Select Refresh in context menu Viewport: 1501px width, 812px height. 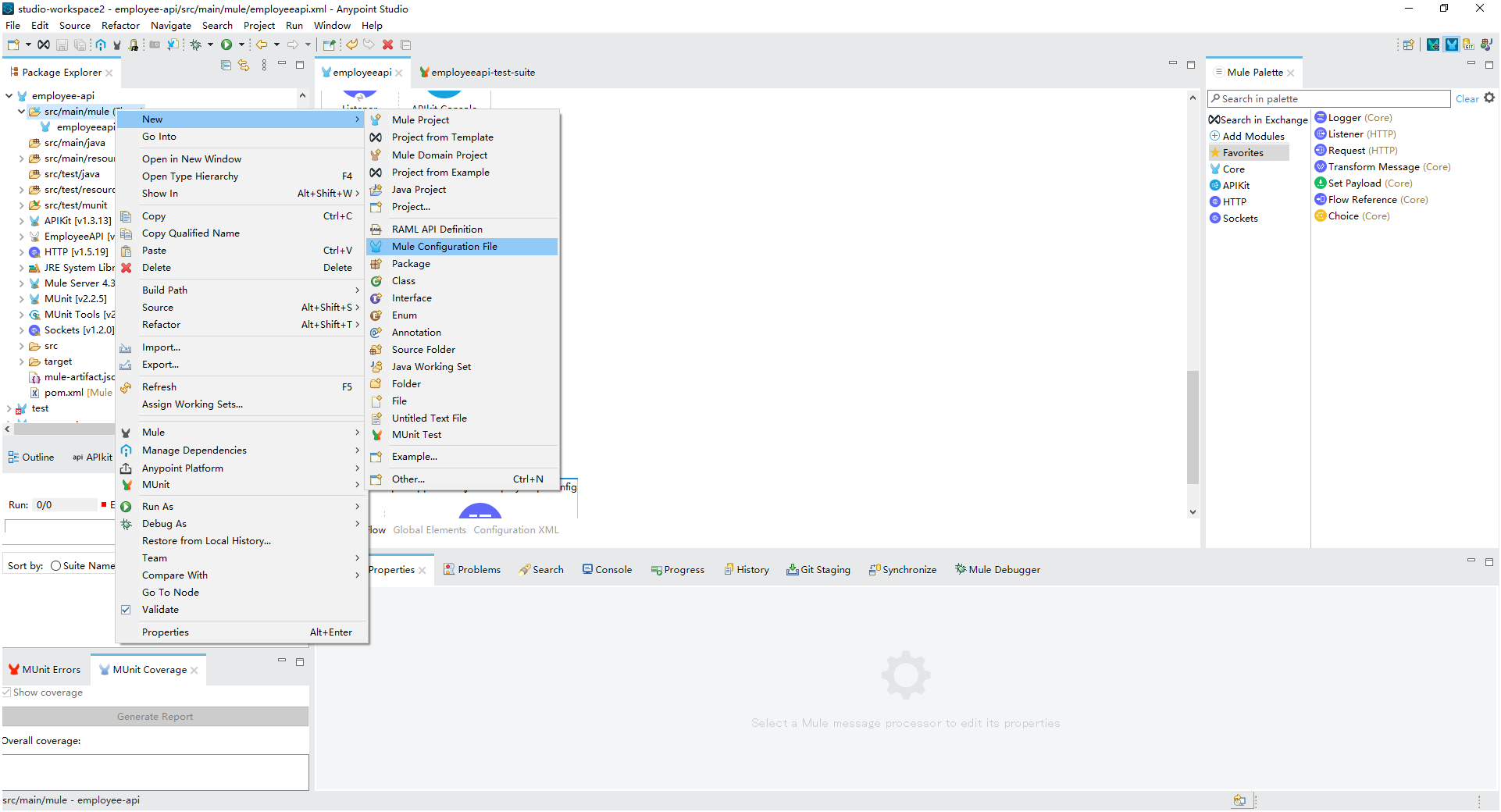coord(242,387)
